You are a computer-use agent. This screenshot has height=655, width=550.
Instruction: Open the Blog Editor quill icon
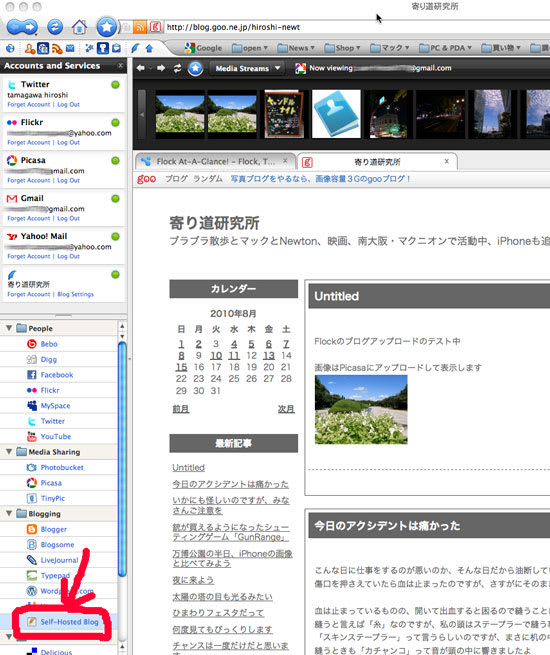(x=135, y=48)
